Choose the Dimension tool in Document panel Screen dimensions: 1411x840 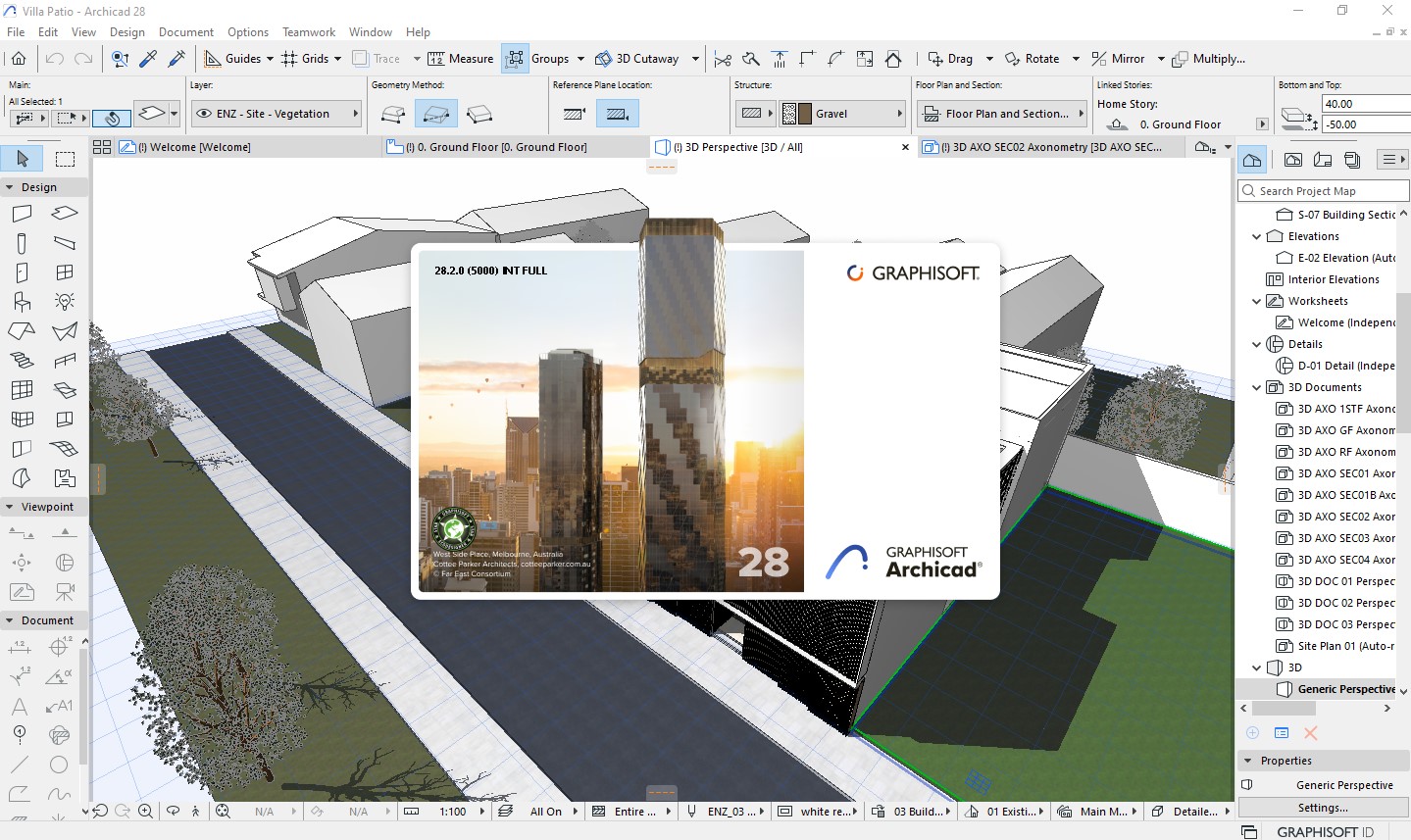pyautogui.click(x=22, y=646)
